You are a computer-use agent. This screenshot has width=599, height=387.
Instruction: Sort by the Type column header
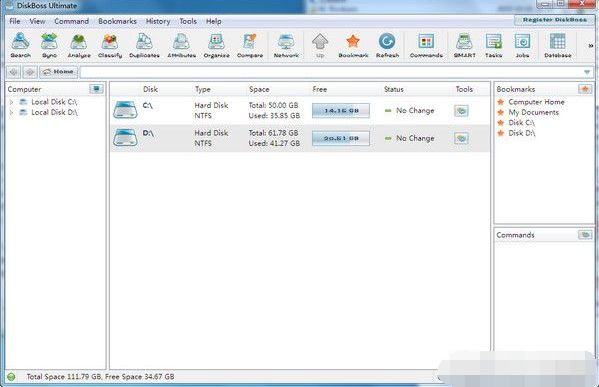[x=202, y=89]
